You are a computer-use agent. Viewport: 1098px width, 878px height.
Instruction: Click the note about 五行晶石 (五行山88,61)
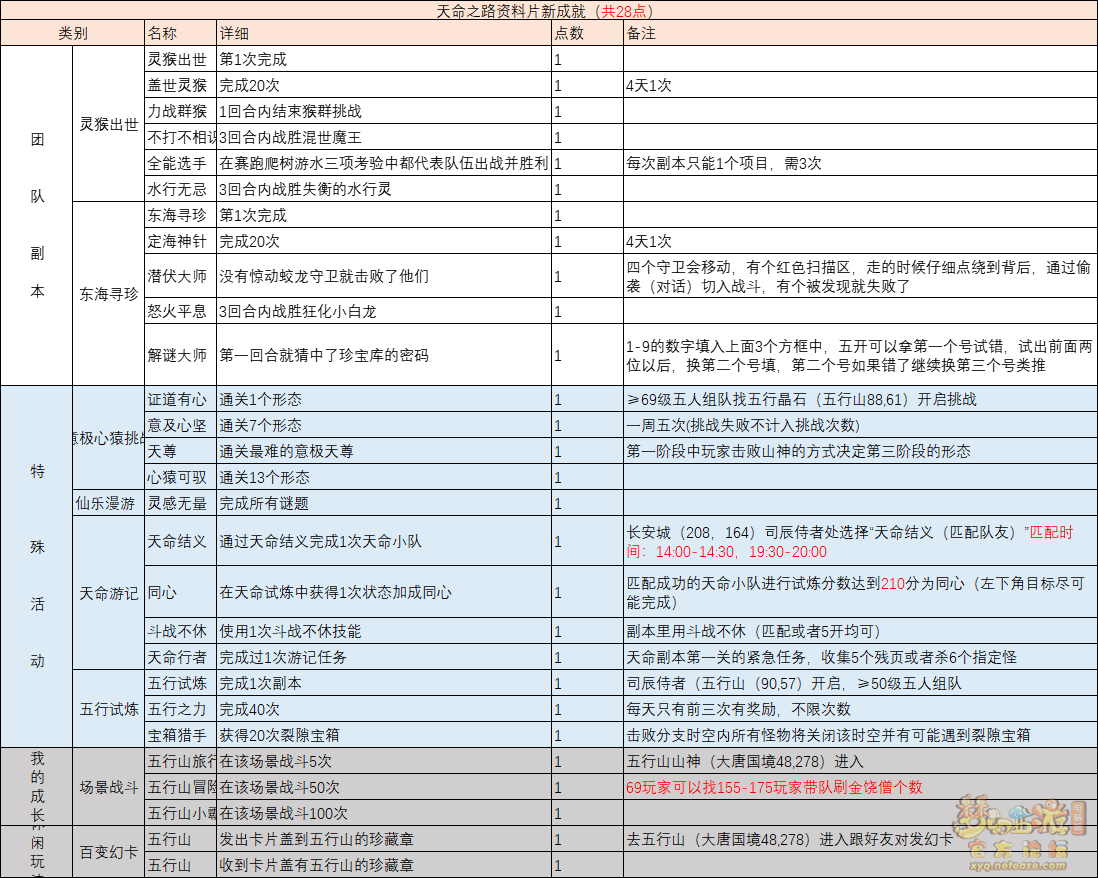pos(861,399)
